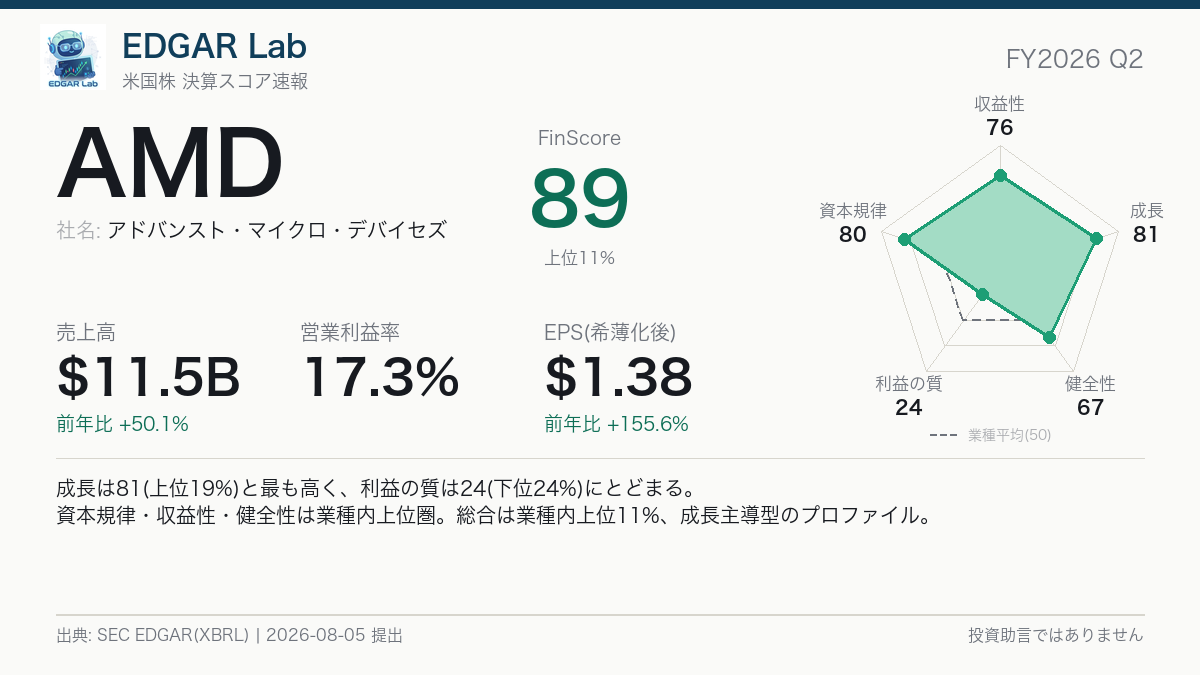This screenshot has height=675, width=1200.
Task: Click the large AMD ticker heading
Action: tap(171, 165)
